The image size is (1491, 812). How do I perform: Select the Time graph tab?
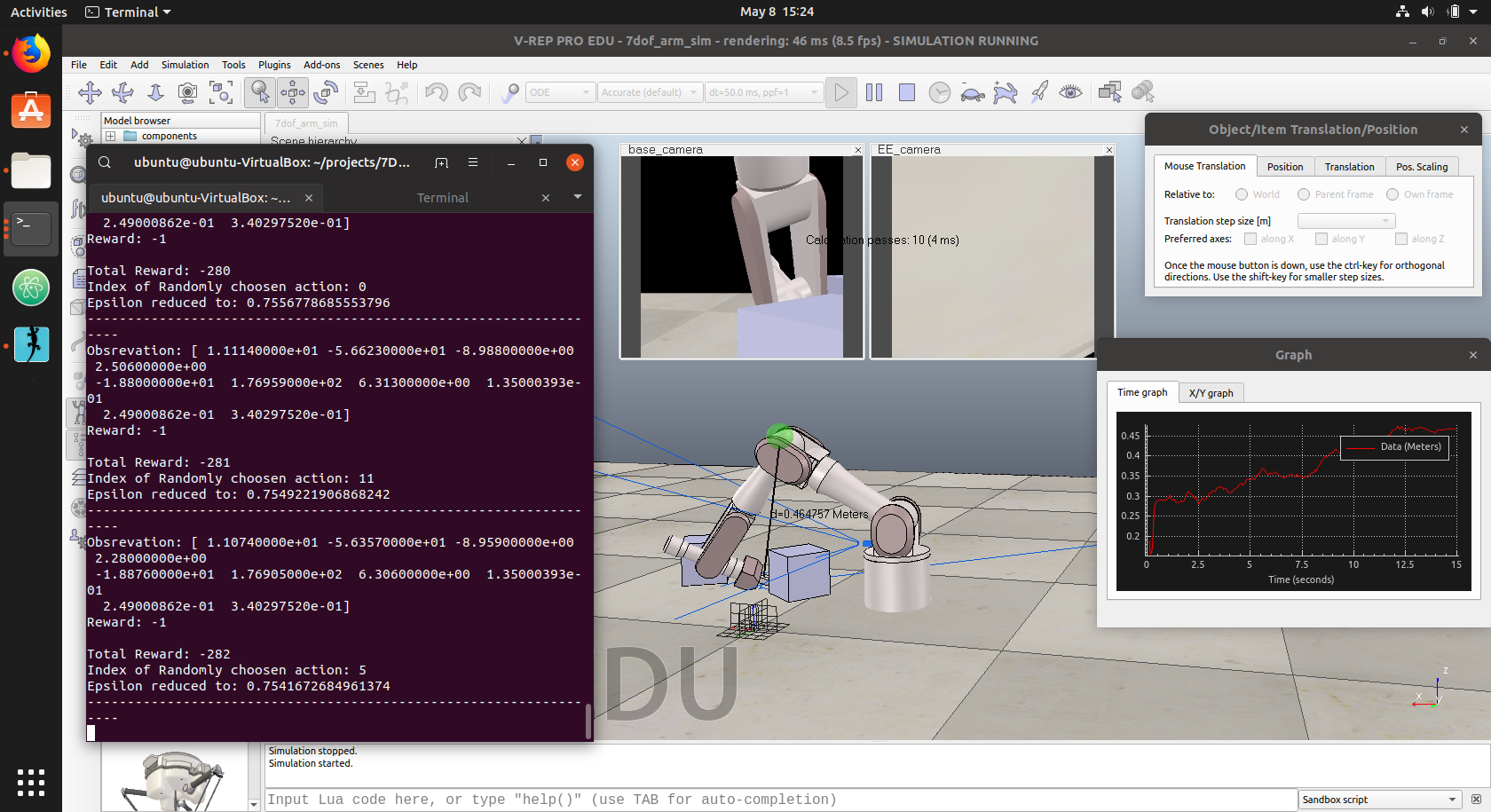point(1142,392)
